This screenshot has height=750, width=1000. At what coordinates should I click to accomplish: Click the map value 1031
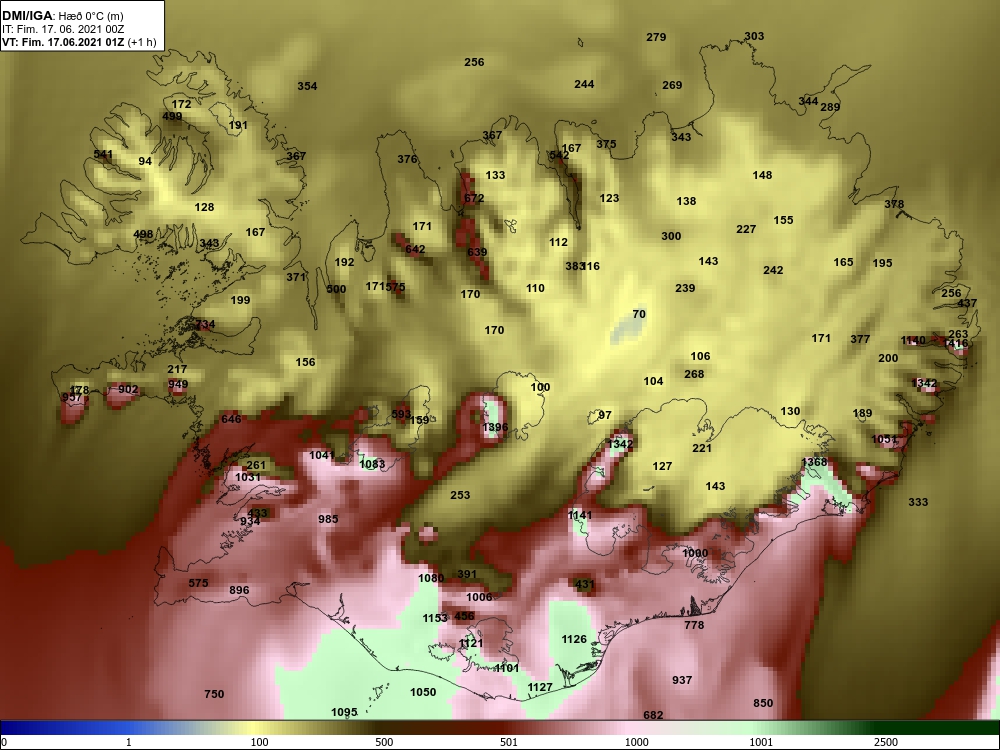(247, 478)
